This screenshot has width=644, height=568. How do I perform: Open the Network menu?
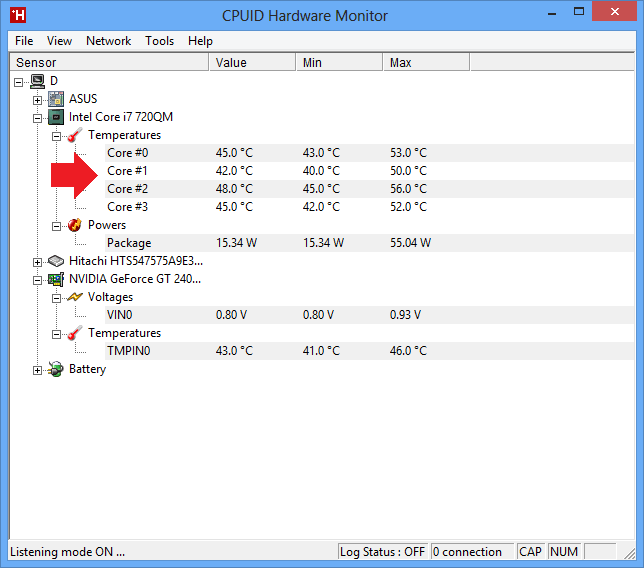point(108,41)
